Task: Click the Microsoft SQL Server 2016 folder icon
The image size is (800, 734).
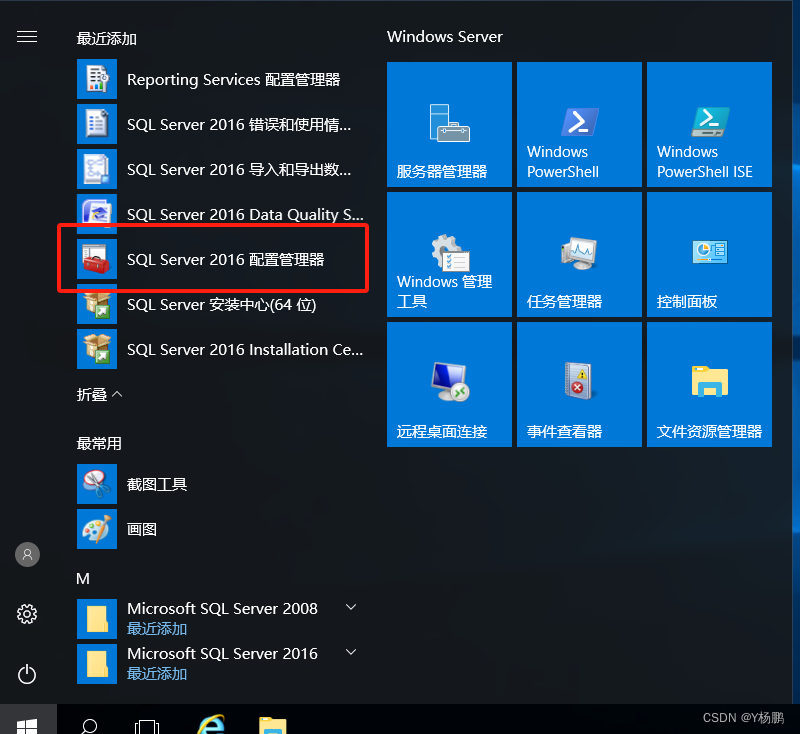Action: [x=97, y=664]
